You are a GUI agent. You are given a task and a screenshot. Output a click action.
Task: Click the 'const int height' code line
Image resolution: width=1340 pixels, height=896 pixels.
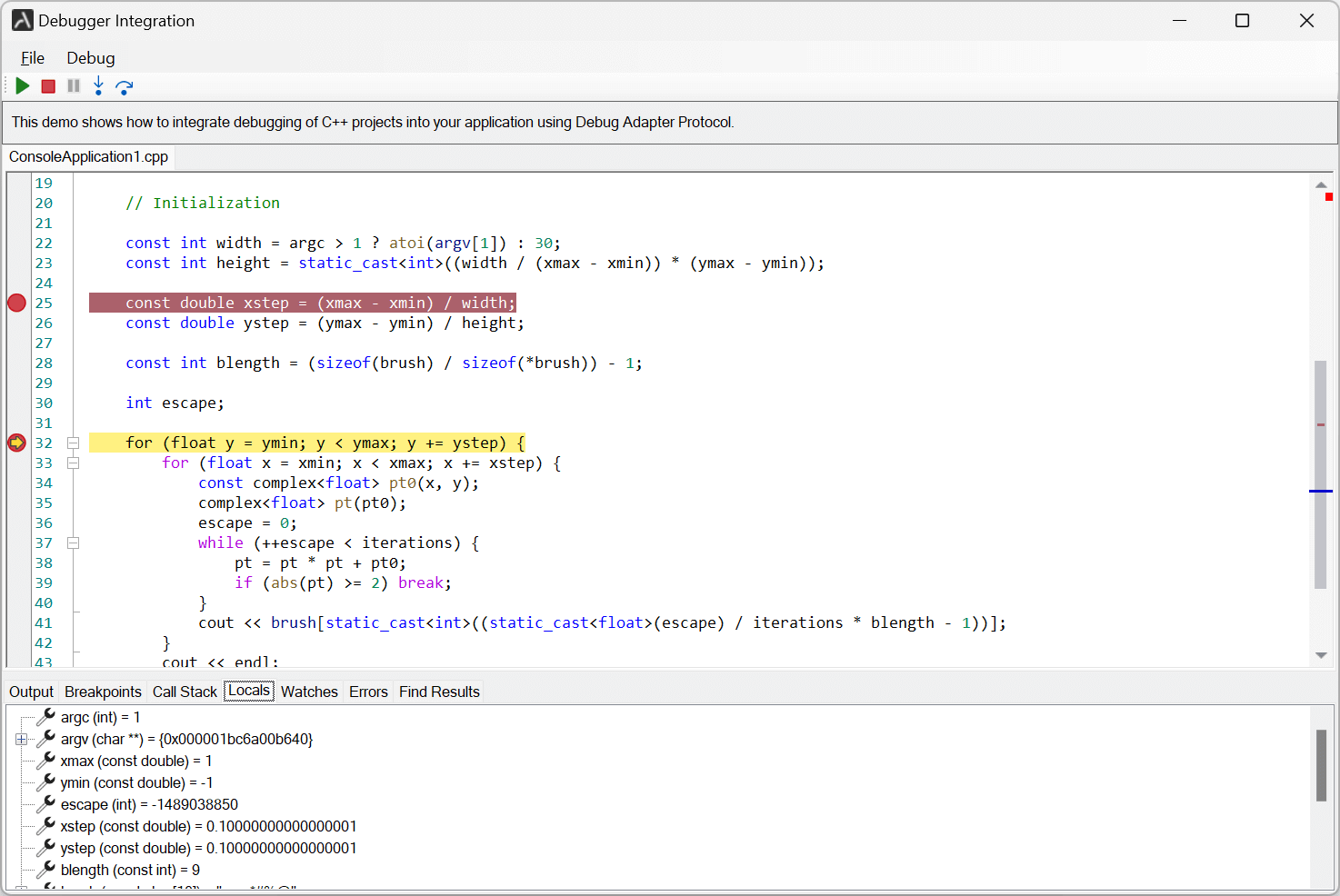pyautogui.click(x=475, y=264)
